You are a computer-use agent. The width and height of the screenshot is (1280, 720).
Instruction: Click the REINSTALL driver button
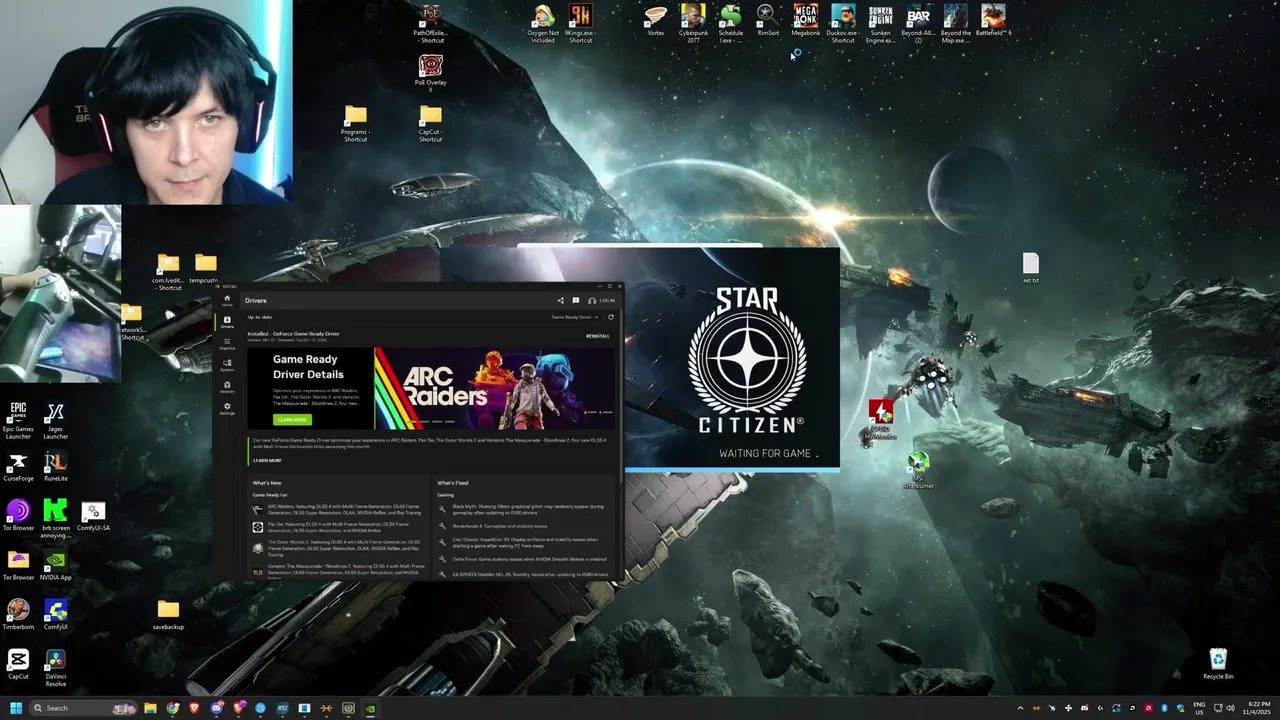pos(598,336)
